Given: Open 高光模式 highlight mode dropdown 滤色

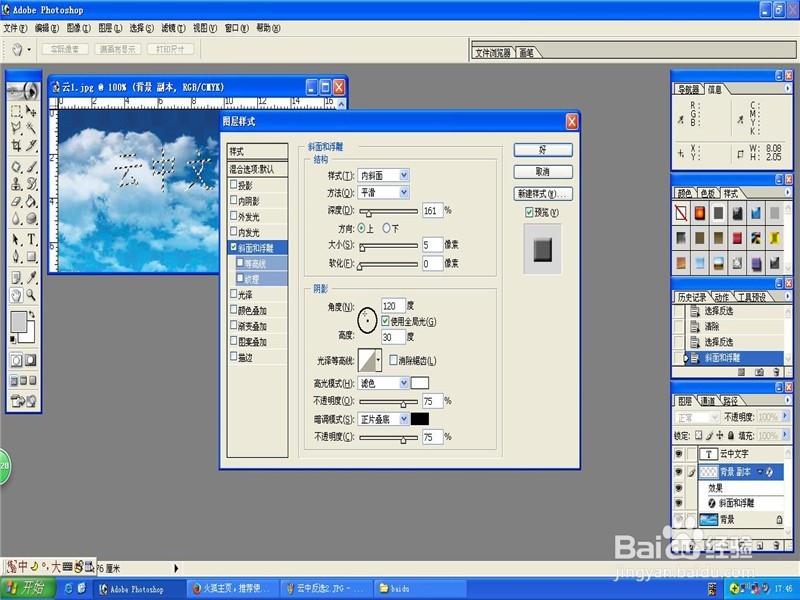Looking at the screenshot, I should 383,383.
